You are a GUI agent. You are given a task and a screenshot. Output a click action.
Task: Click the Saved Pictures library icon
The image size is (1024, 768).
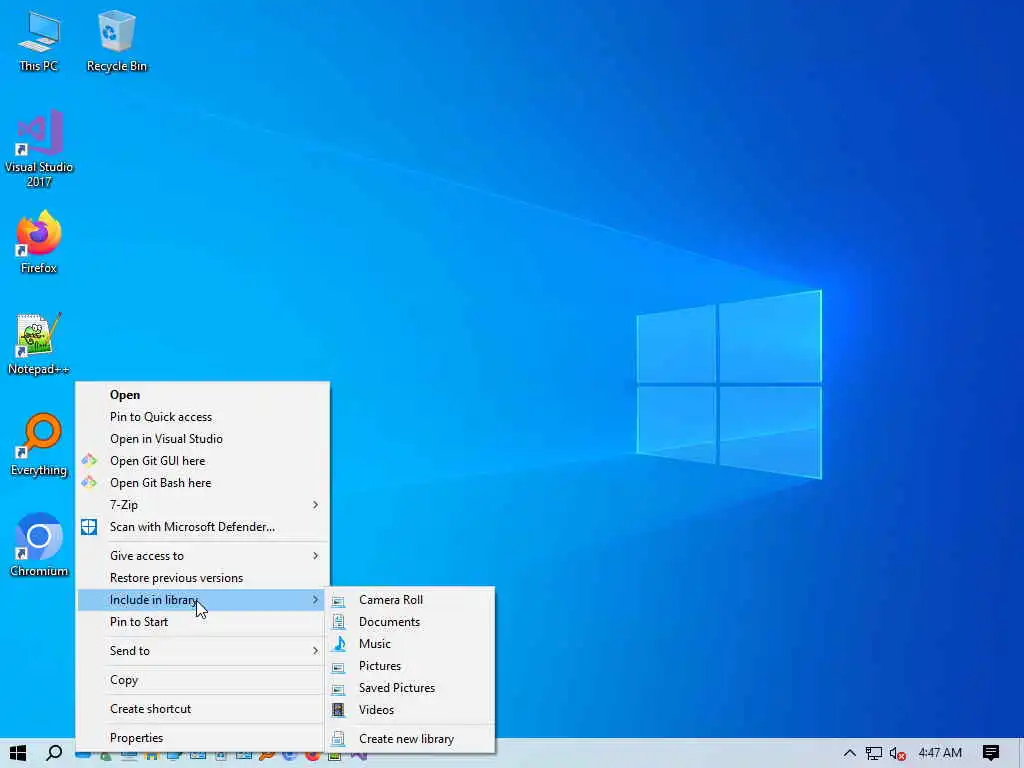pos(338,688)
